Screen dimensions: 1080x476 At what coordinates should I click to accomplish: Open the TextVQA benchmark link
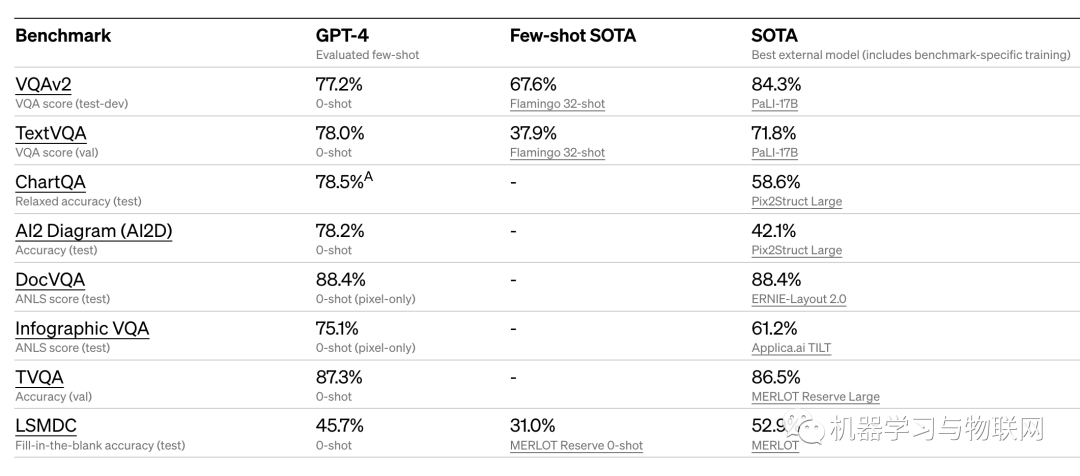click(x=50, y=134)
